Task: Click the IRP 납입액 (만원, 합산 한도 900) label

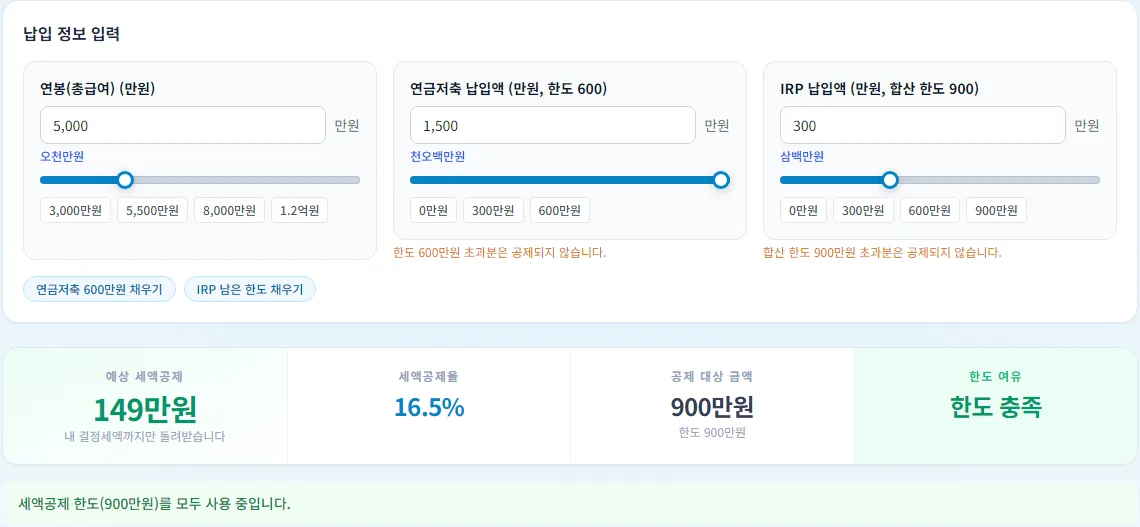Action: coord(879,89)
